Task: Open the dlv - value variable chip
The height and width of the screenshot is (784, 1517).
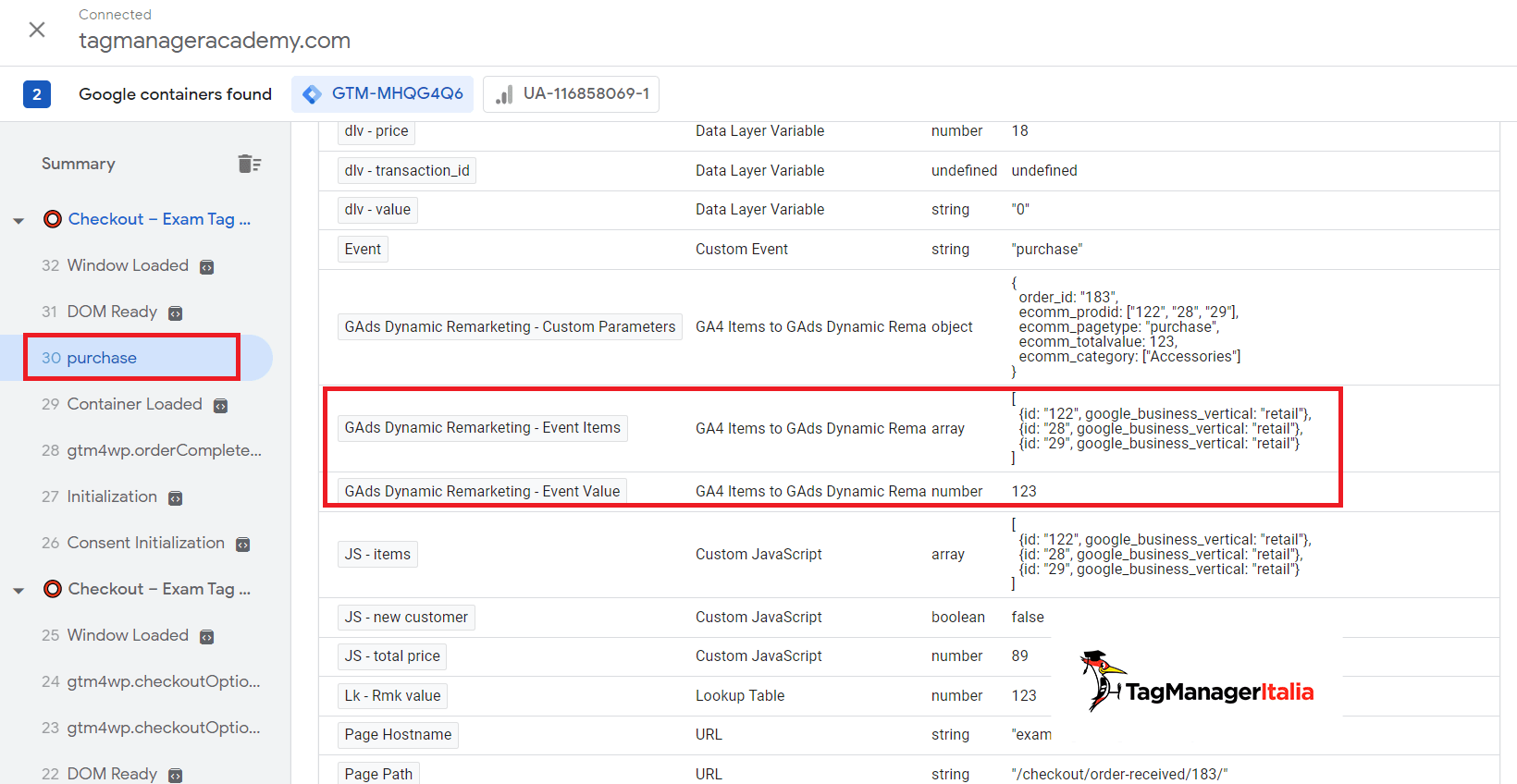Action: (x=377, y=210)
